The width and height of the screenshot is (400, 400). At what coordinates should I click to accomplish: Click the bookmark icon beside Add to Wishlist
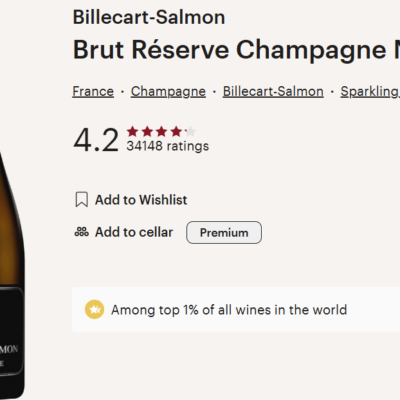point(82,200)
